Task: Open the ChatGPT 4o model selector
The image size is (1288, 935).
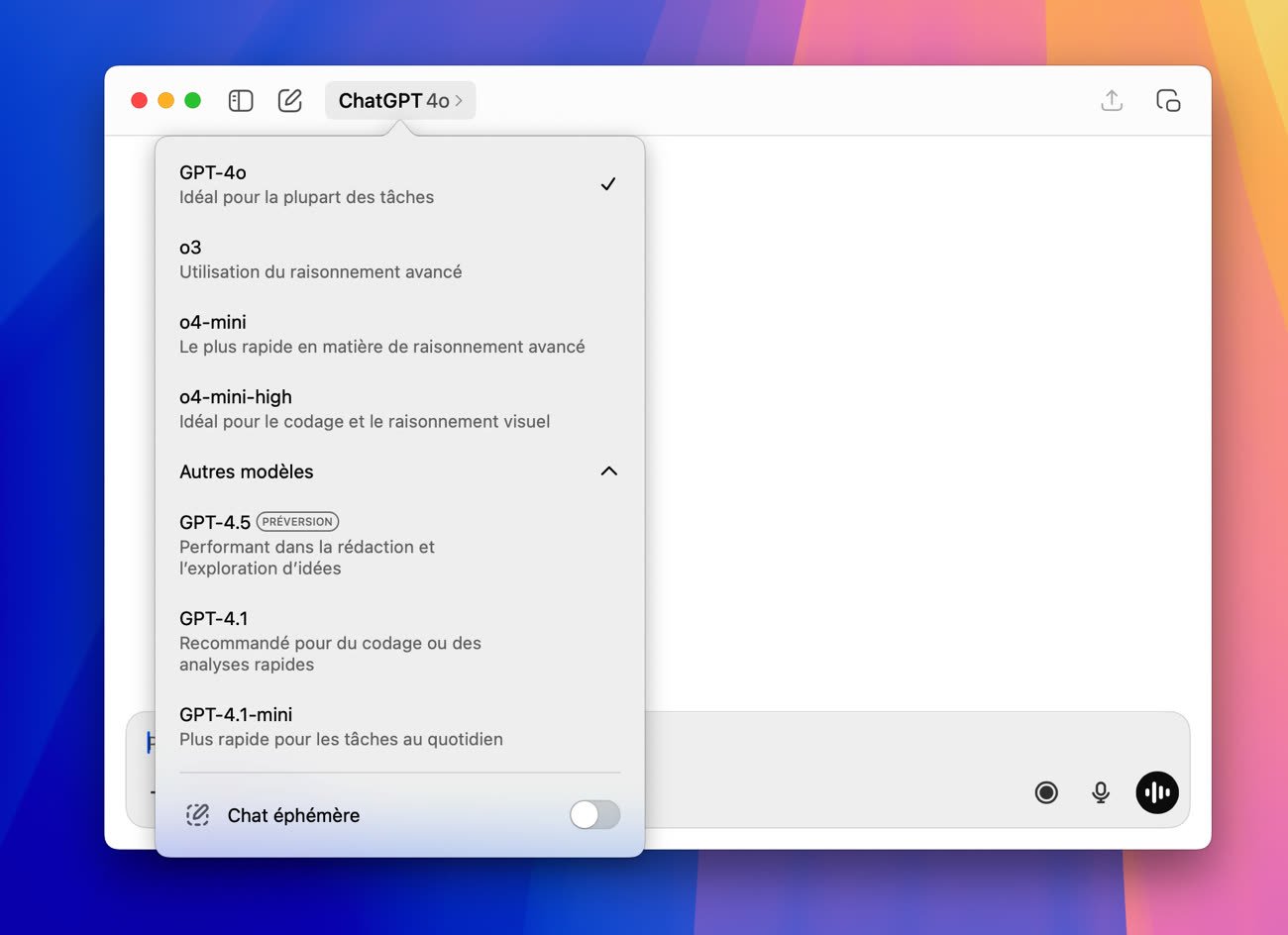Action: [400, 100]
